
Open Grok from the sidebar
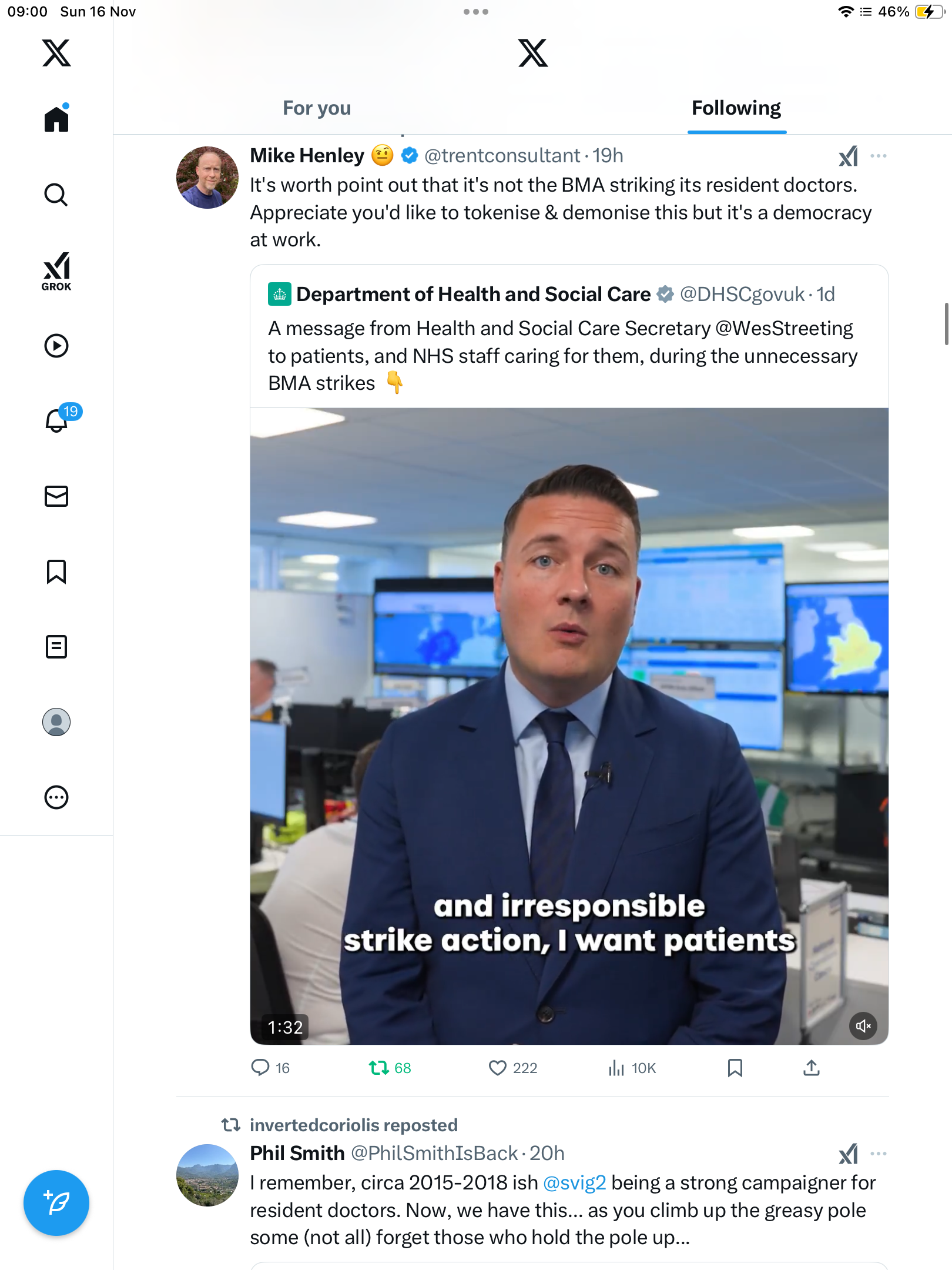(x=56, y=271)
